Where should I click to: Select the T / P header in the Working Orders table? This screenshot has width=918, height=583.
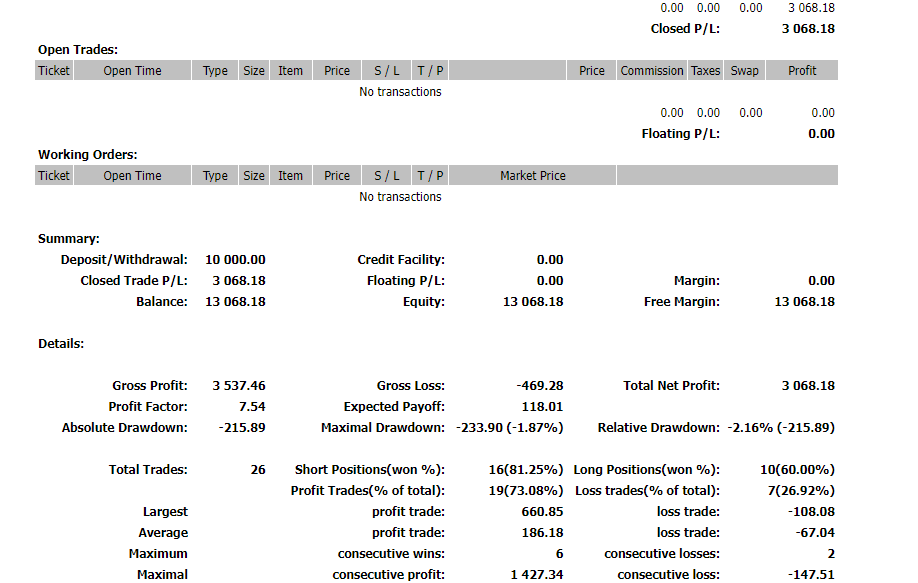click(430, 175)
